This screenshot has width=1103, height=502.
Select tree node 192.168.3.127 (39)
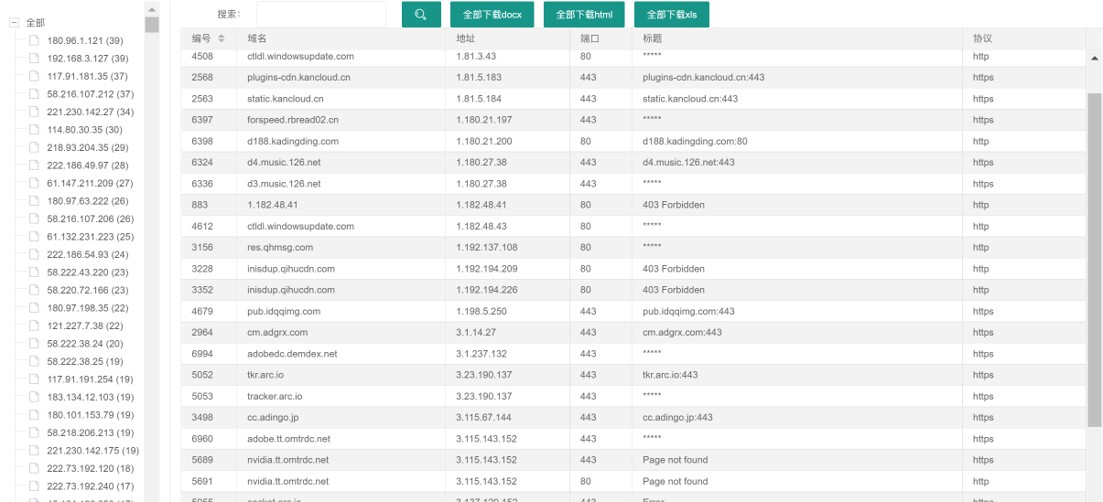[87, 59]
